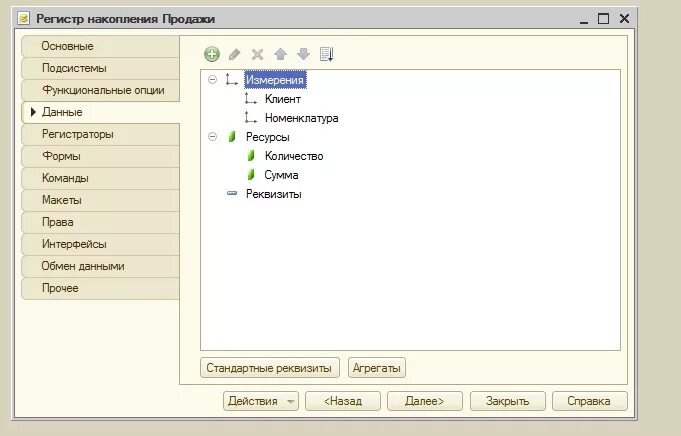This screenshot has height=436, width=681.
Task: Select the Клиент dimension
Action: click(x=283, y=99)
